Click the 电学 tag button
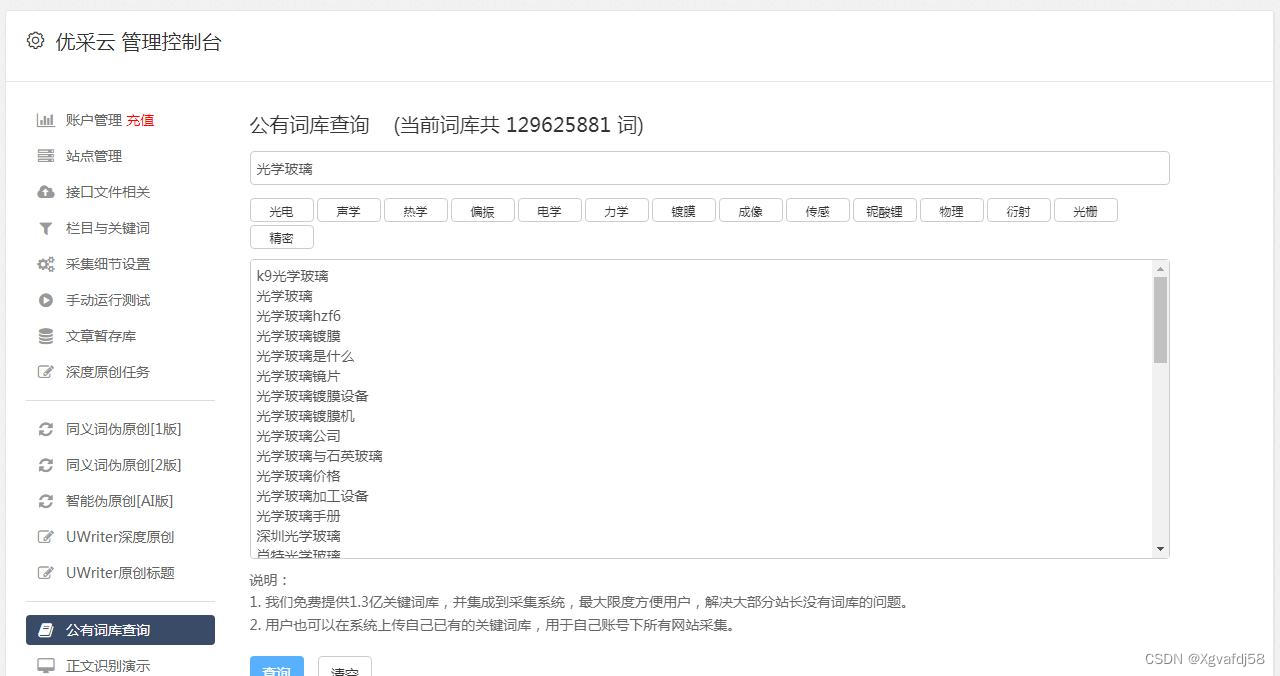1280x676 pixels. click(550, 210)
